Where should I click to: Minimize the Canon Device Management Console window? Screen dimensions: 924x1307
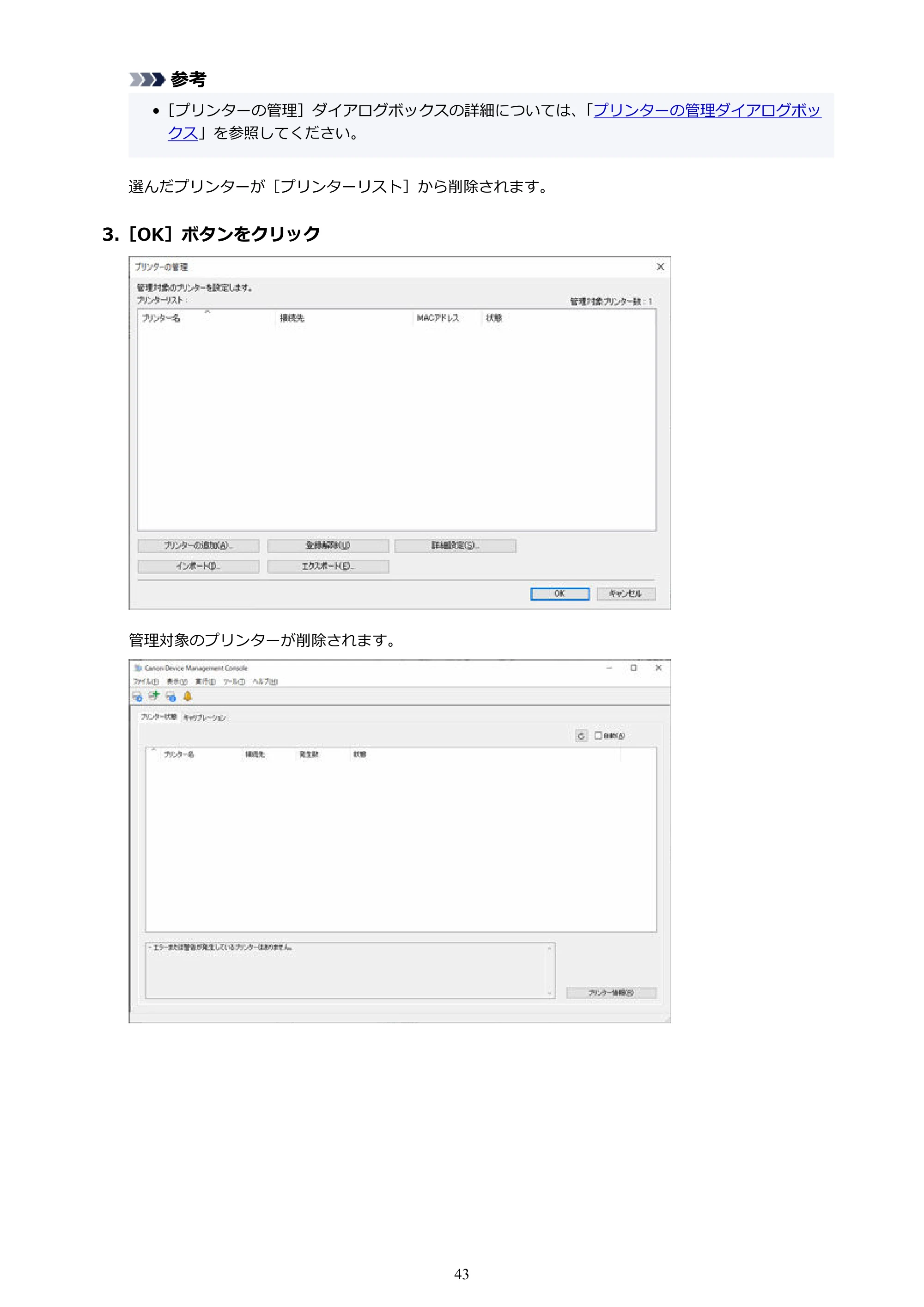pyautogui.click(x=609, y=668)
